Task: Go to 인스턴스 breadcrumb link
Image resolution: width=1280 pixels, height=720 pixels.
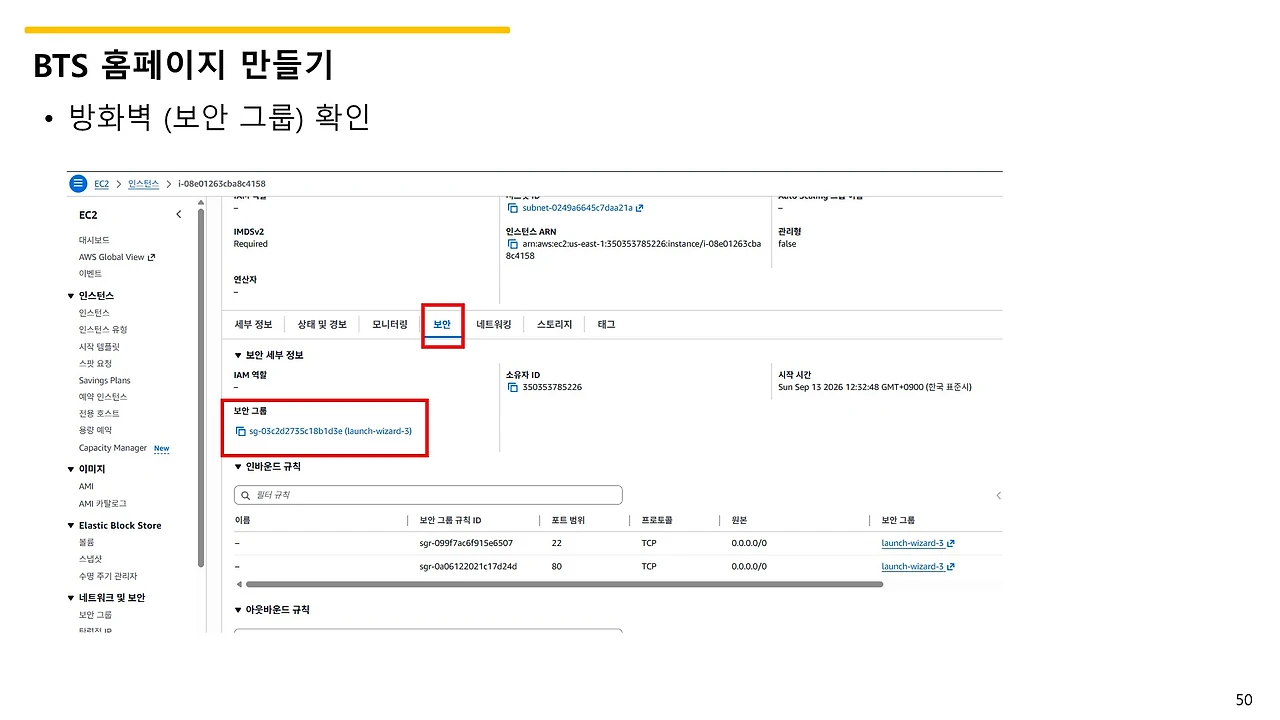Action: [143, 183]
